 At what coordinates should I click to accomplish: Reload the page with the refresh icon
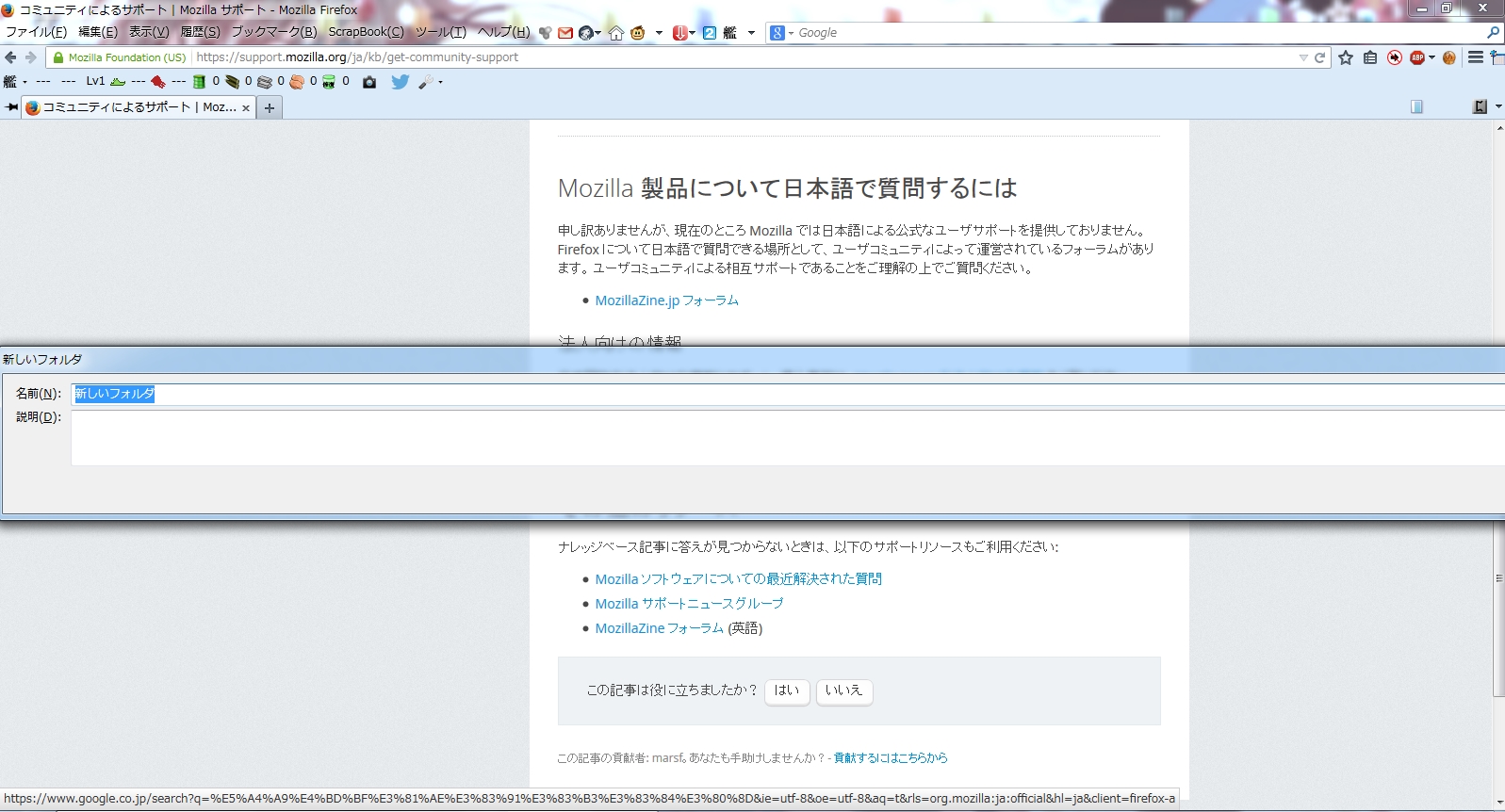click(1320, 57)
